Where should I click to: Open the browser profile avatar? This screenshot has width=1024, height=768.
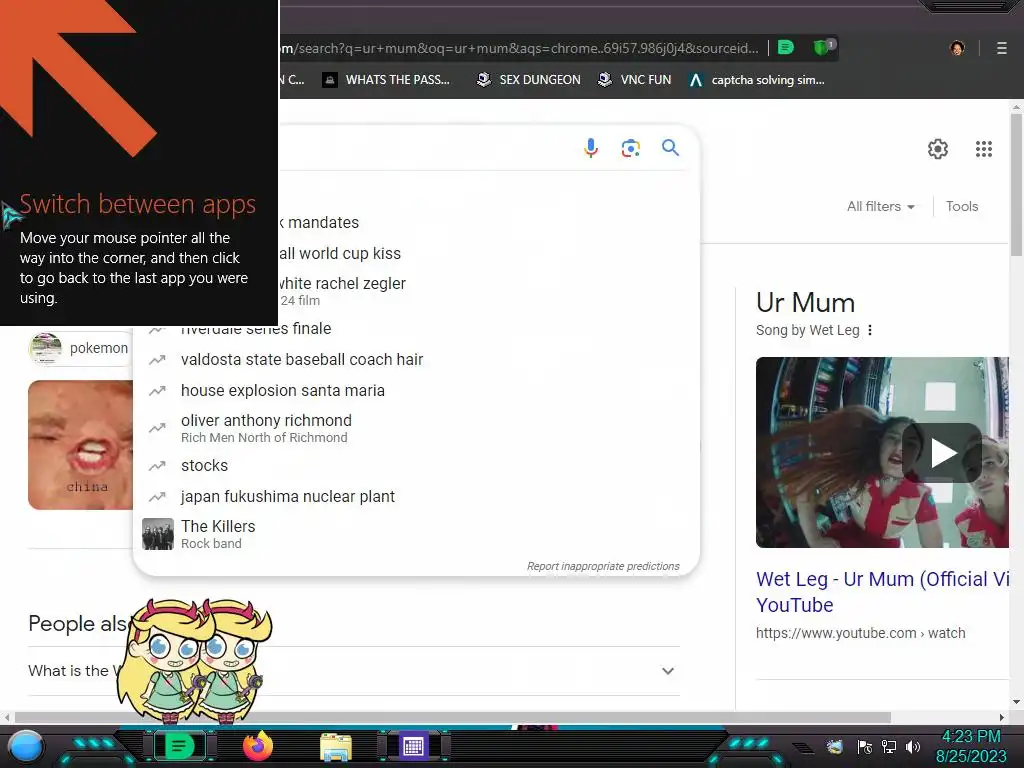(x=957, y=48)
